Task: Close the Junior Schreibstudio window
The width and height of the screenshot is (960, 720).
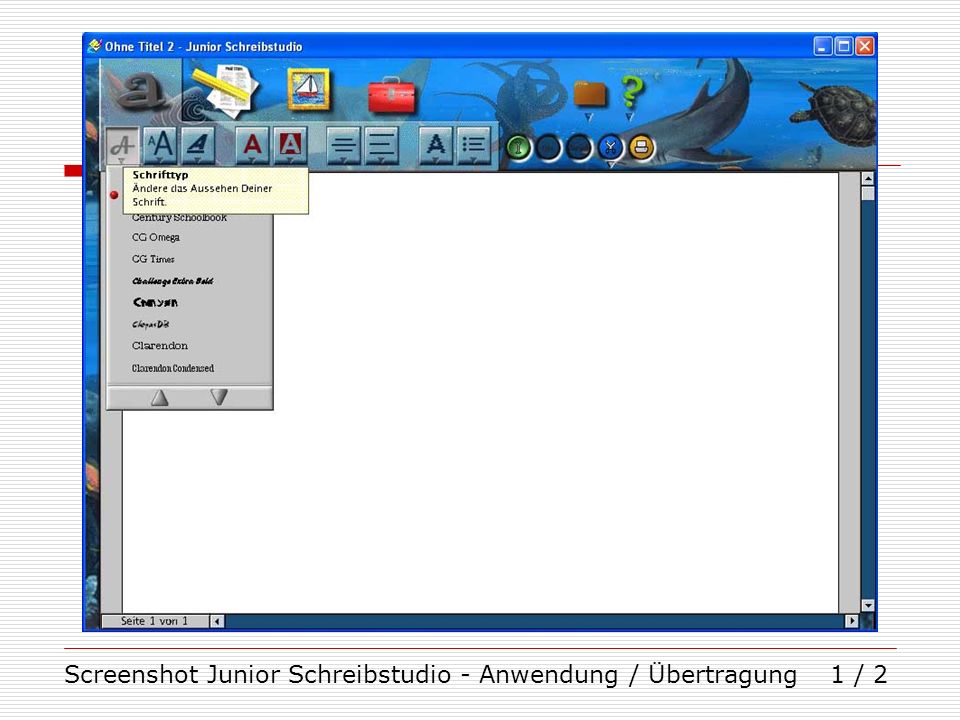Action: point(864,47)
